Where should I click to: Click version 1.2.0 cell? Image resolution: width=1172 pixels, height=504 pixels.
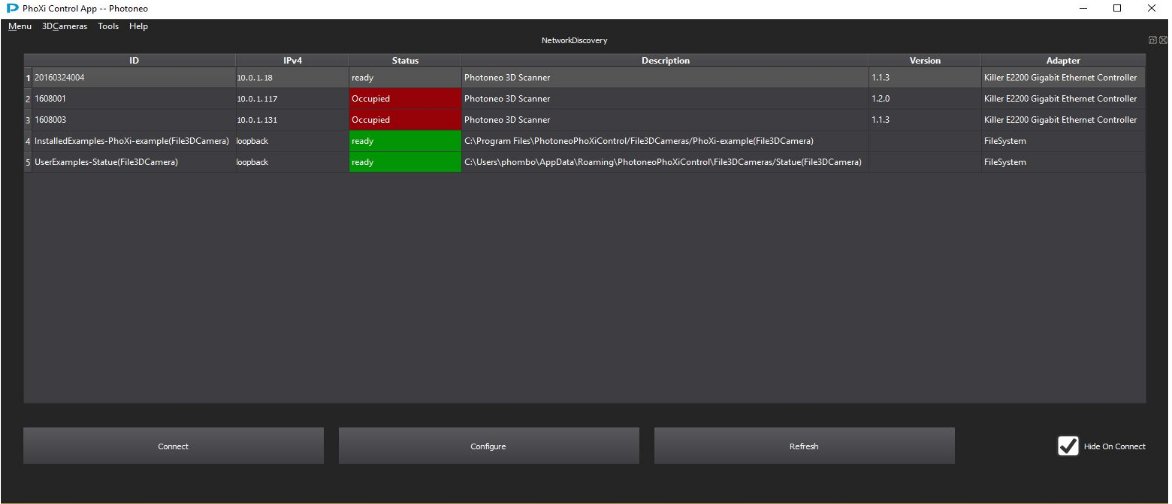(x=925, y=99)
